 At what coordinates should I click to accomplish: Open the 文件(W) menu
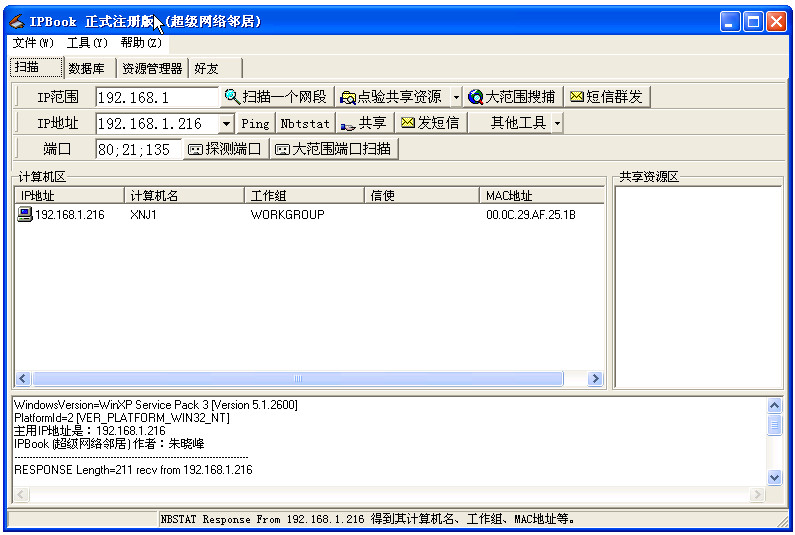[x=33, y=43]
